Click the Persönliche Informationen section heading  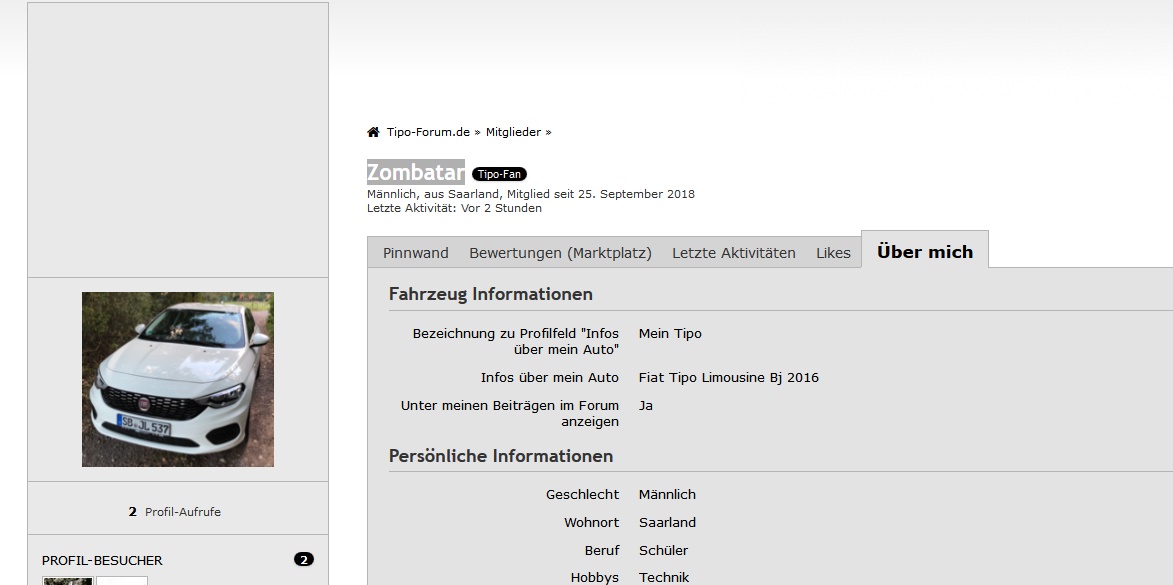pyautogui.click(x=500, y=456)
